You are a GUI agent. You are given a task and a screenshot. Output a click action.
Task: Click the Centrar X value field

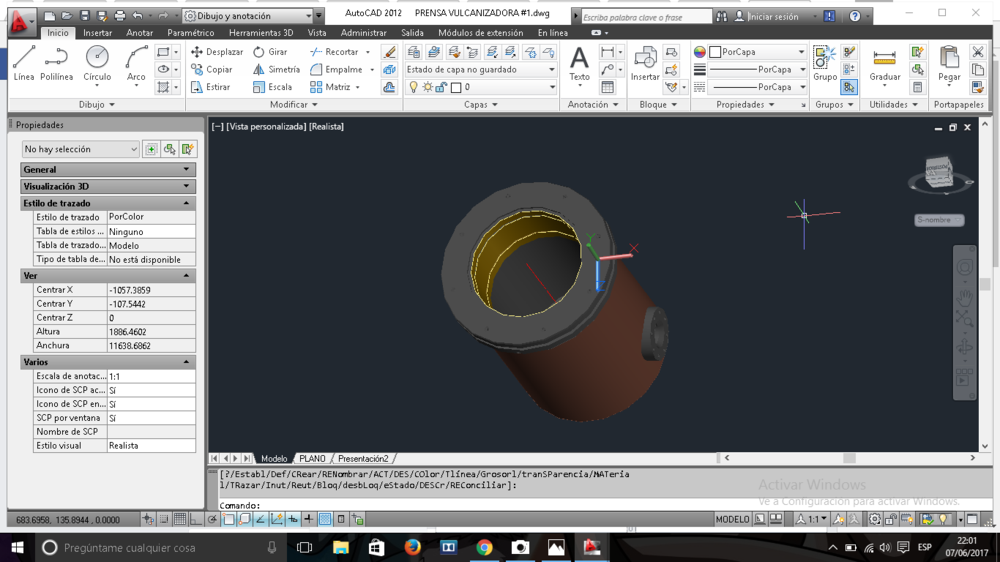[x=150, y=290]
